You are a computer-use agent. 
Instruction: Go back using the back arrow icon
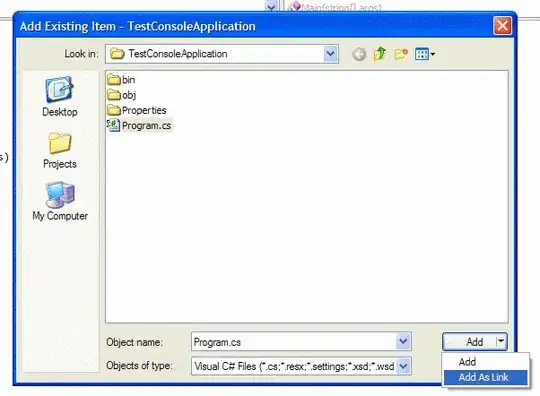click(x=359, y=54)
